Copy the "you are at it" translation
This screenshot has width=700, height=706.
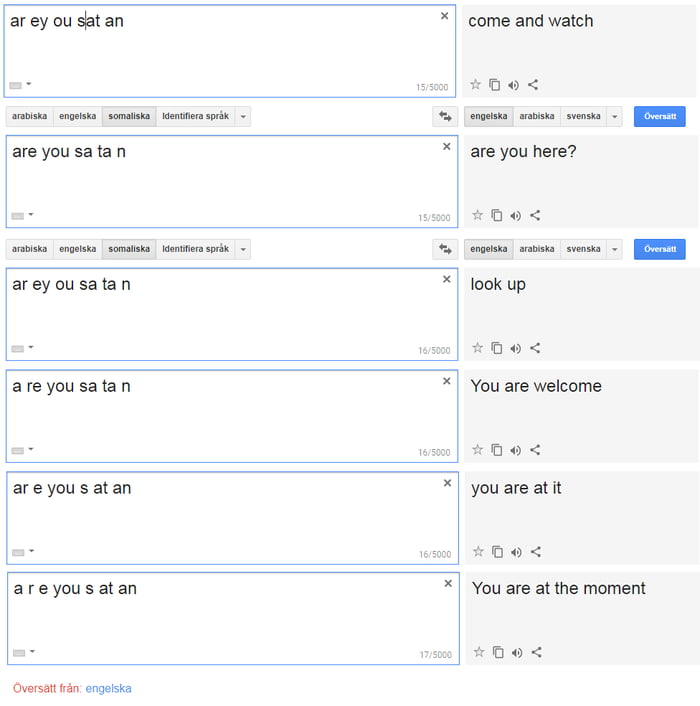[x=497, y=552]
